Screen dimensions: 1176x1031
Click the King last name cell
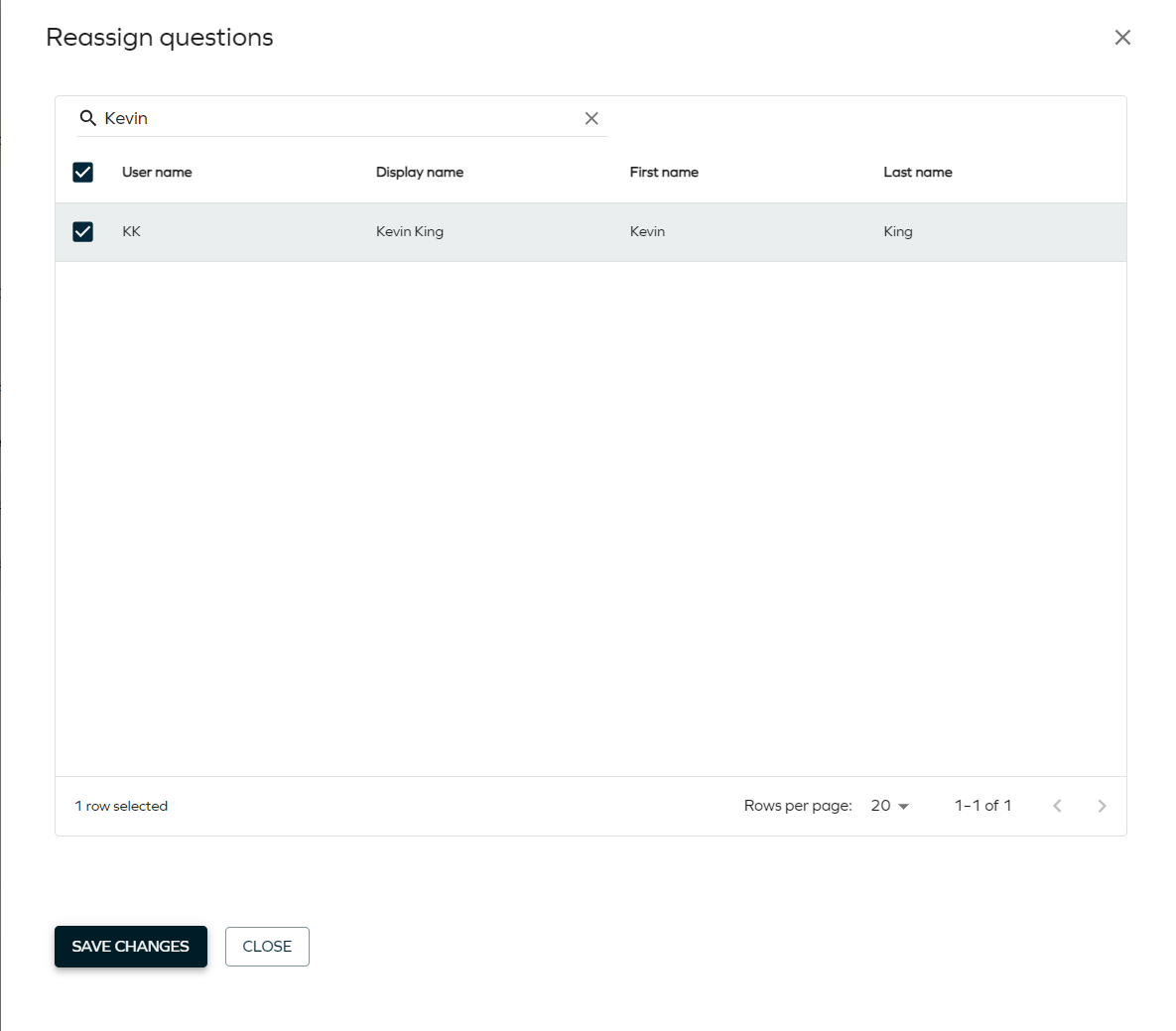tap(898, 231)
